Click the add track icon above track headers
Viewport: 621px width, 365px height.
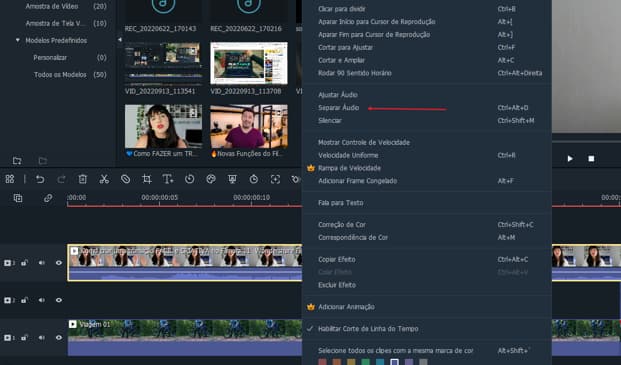(18, 198)
